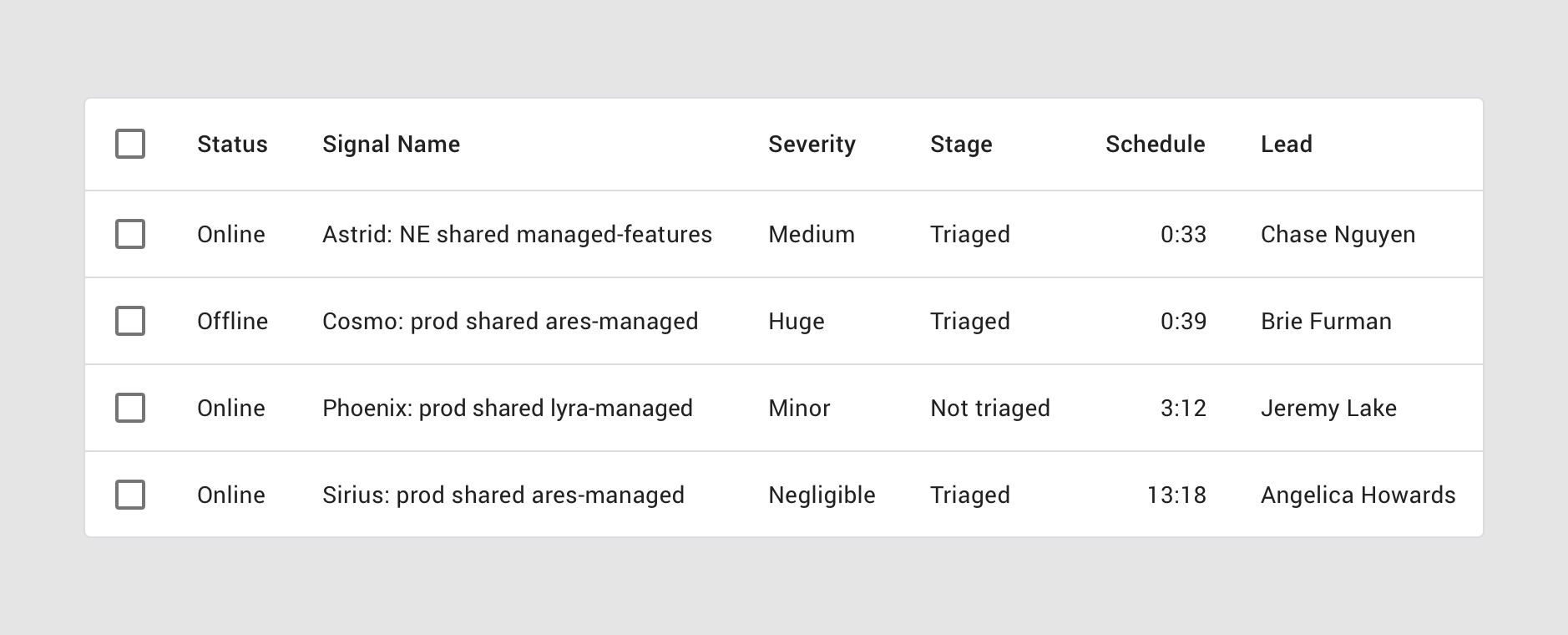The width and height of the screenshot is (1568, 635).
Task: Sort rows by the Severity column header
Action: pos(812,144)
